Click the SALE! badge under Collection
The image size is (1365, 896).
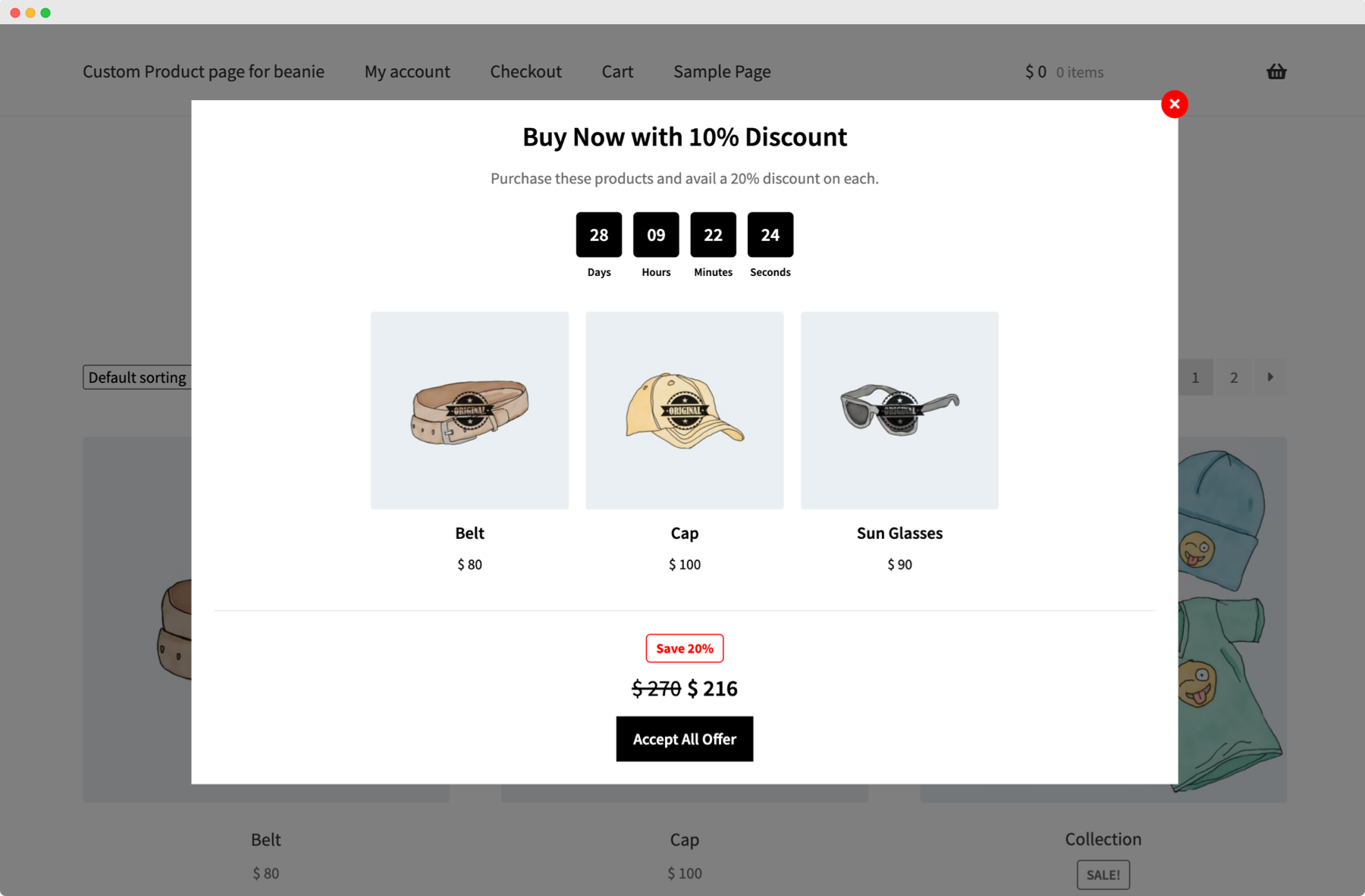pos(1103,875)
